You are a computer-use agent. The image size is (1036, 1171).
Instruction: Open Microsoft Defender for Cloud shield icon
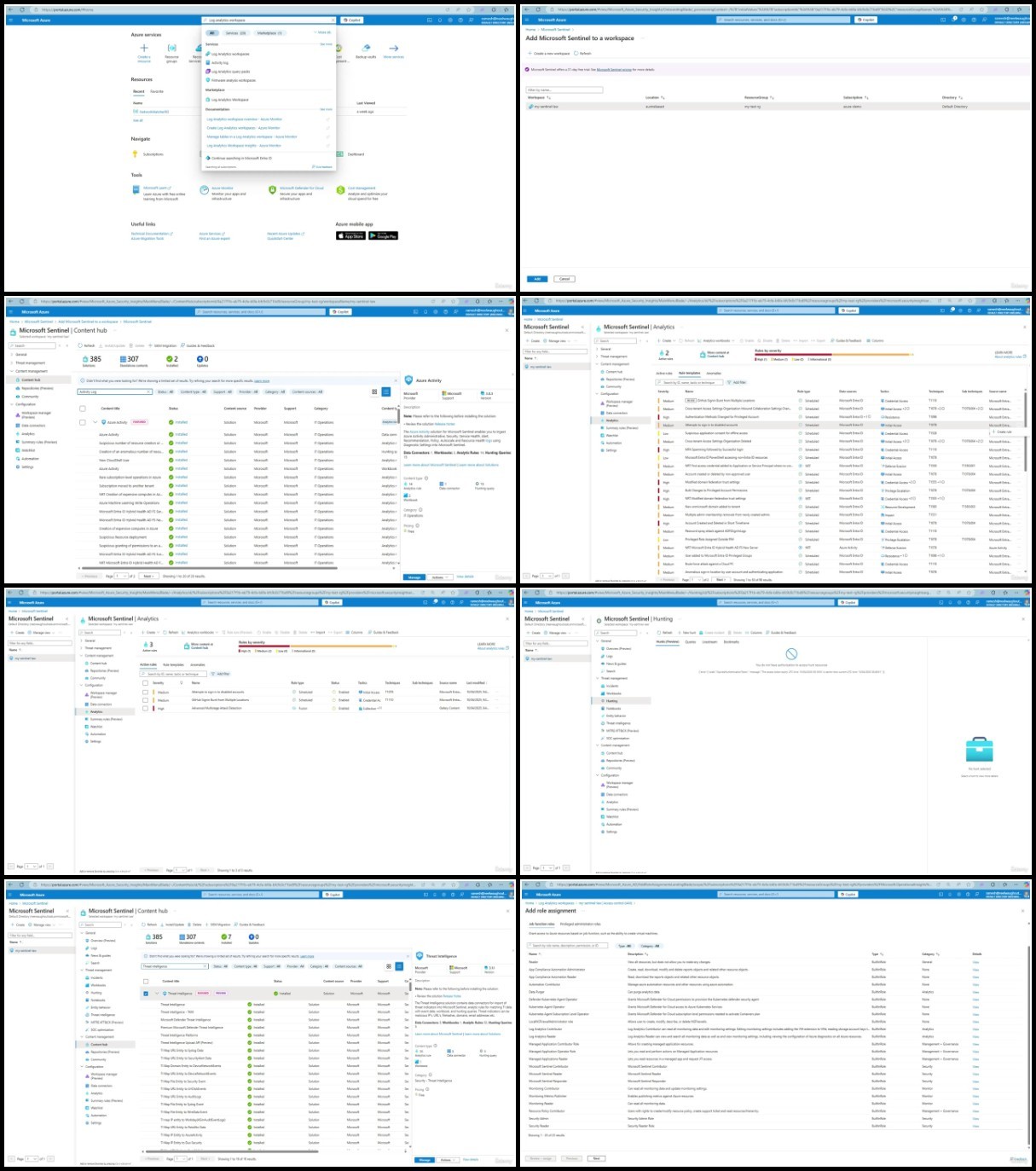point(272,190)
